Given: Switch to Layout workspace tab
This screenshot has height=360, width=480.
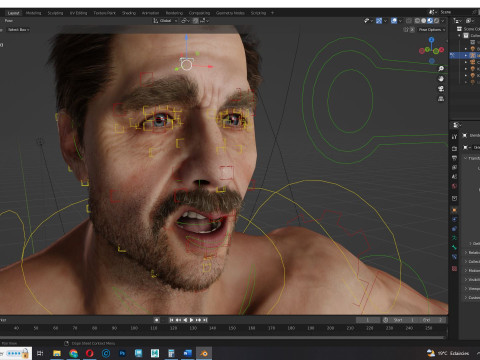Looking at the screenshot, I should [13, 13].
